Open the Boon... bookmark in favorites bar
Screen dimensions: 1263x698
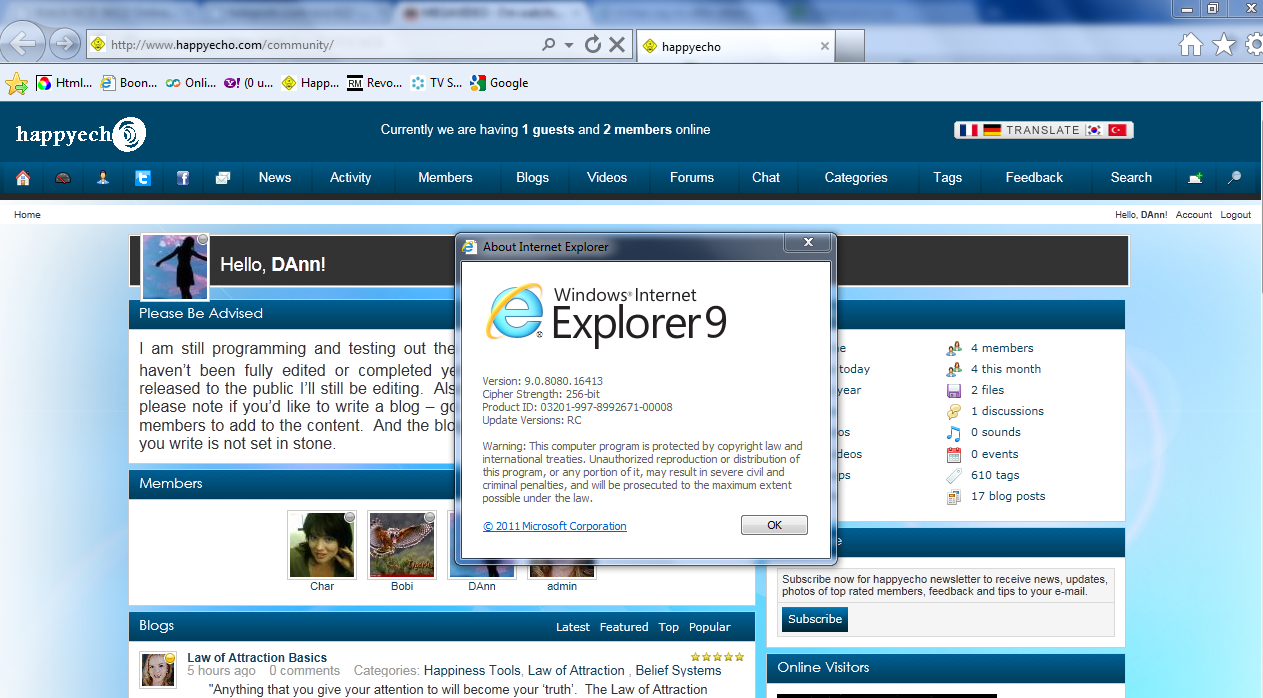(129, 83)
